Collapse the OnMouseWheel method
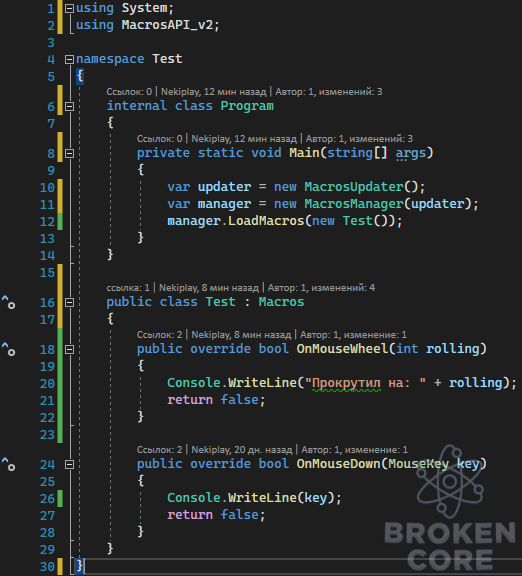Screen dimensions: 522x576 (69, 350)
